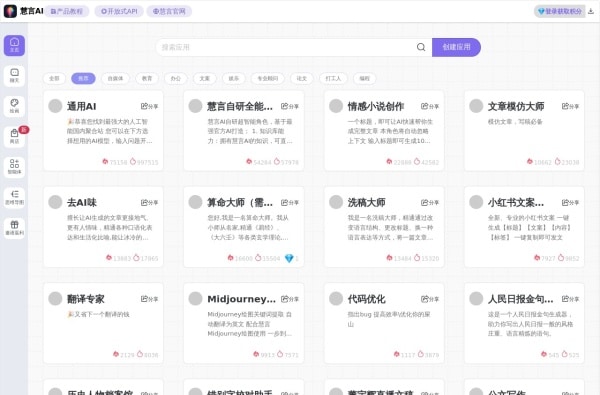Select the 打工人 category tab
600x395 pixels.
(x=333, y=78)
